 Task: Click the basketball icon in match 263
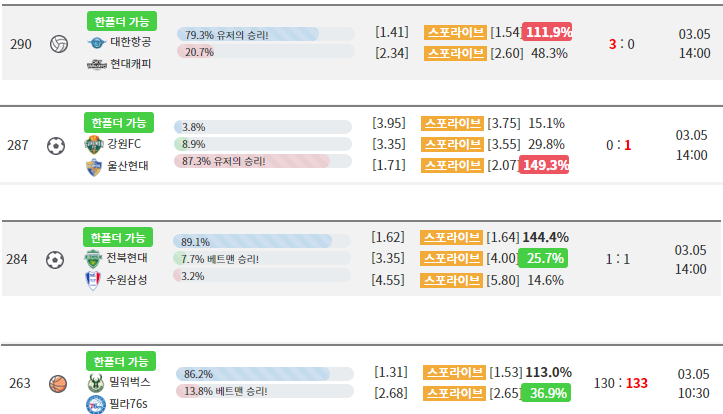pos(57,383)
